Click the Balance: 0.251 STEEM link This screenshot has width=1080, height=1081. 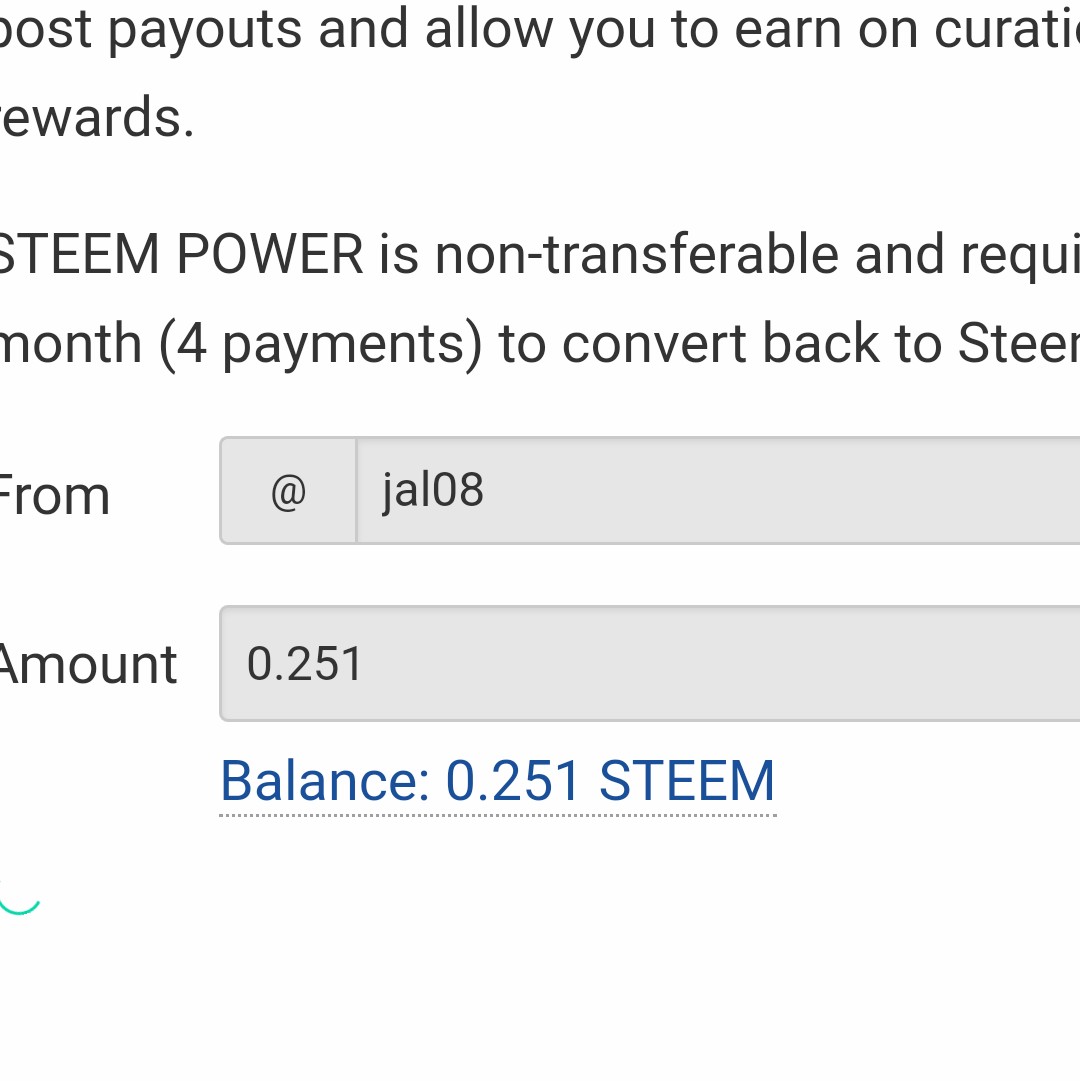point(497,781)
